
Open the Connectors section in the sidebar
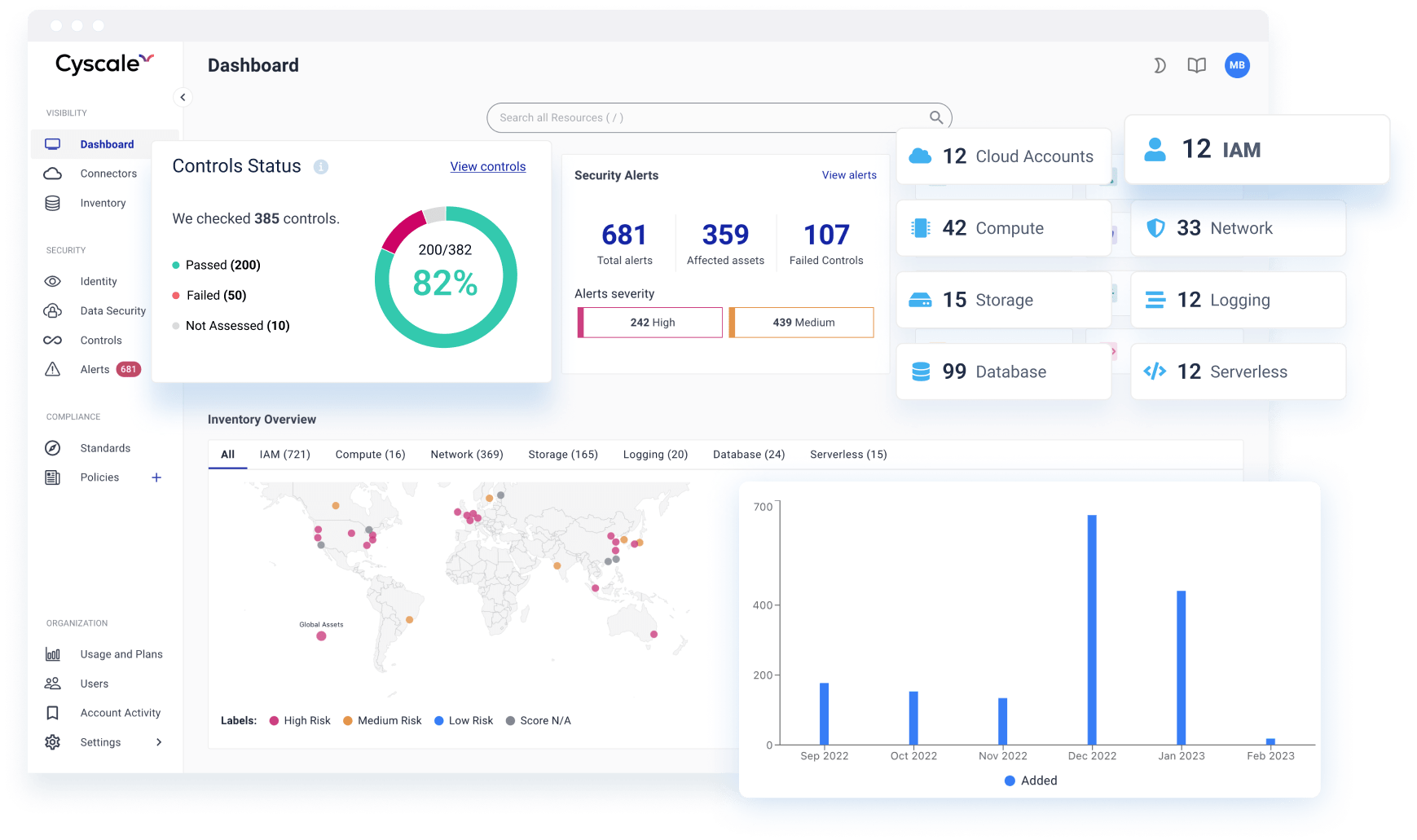click(108, 173)
